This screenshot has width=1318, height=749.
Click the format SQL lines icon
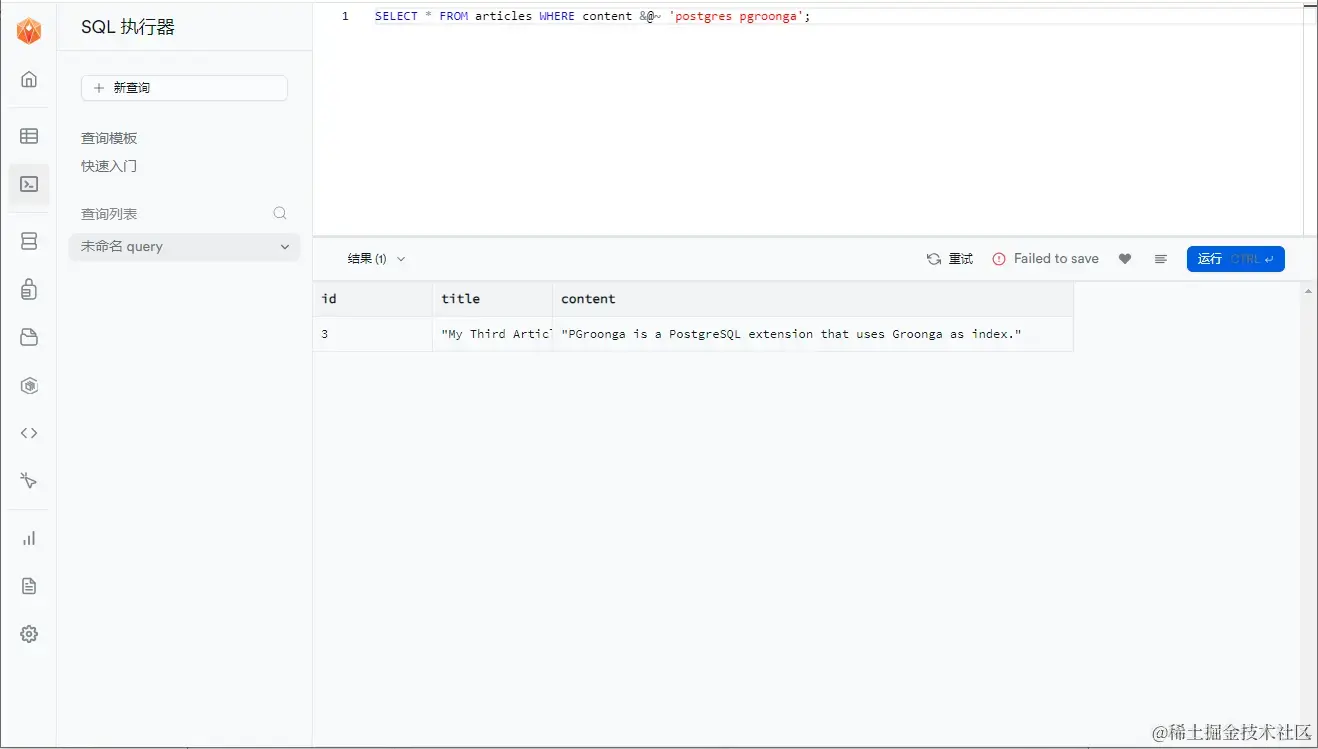point(1160,258)
